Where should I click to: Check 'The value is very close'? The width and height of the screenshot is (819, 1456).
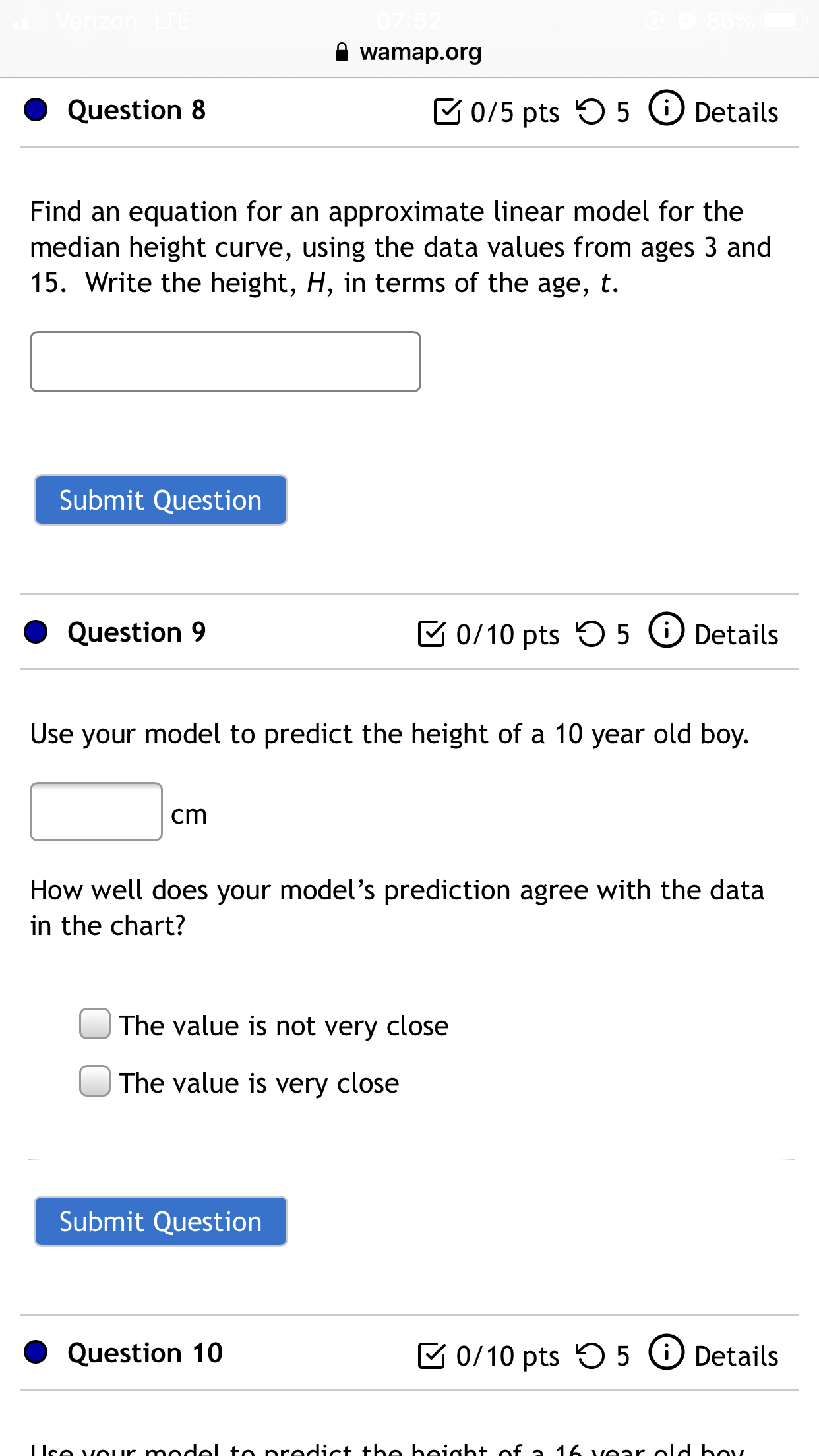(x=95, y=1081)
